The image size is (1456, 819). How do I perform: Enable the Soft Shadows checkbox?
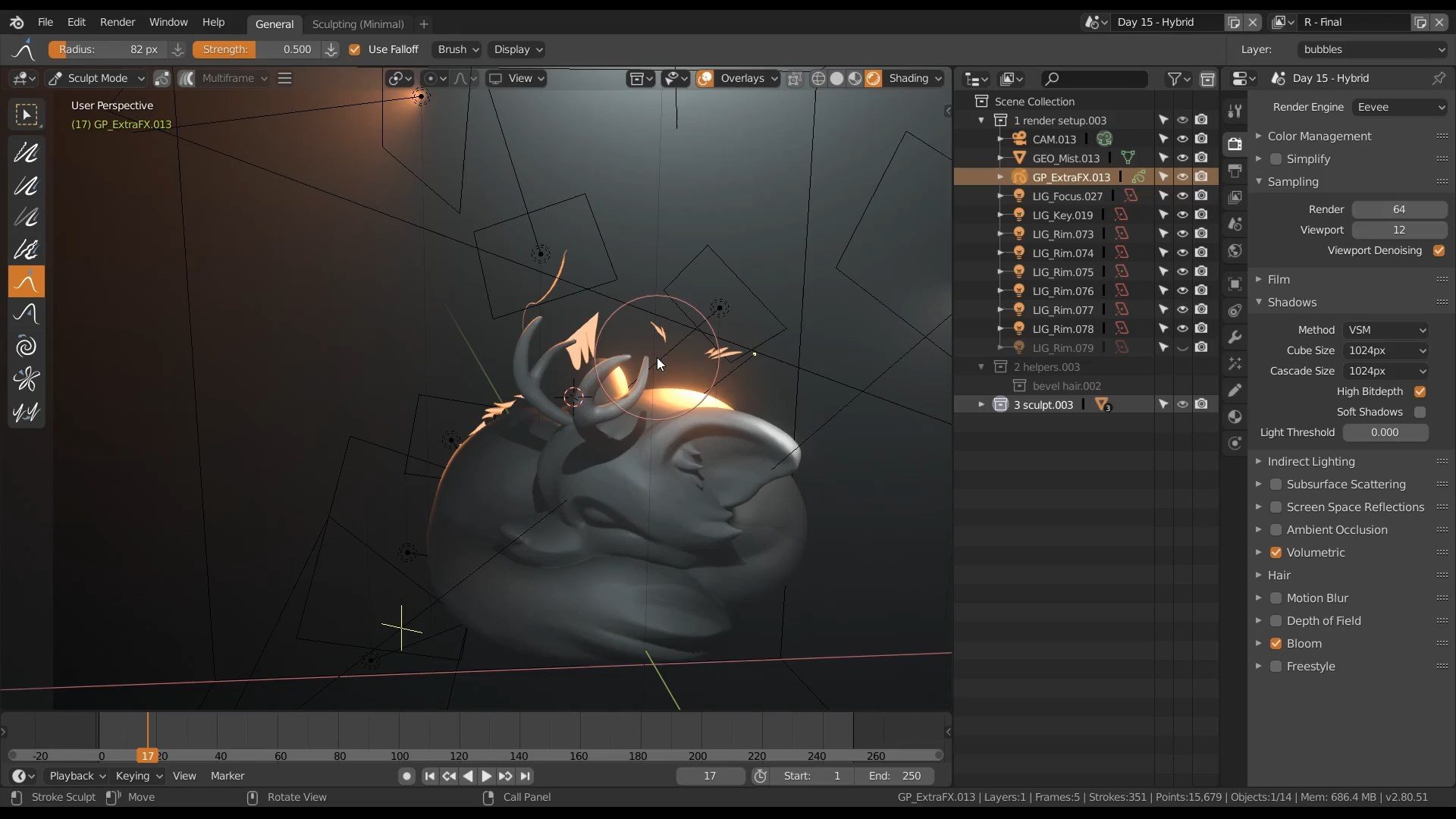(x=1420, y=412)
